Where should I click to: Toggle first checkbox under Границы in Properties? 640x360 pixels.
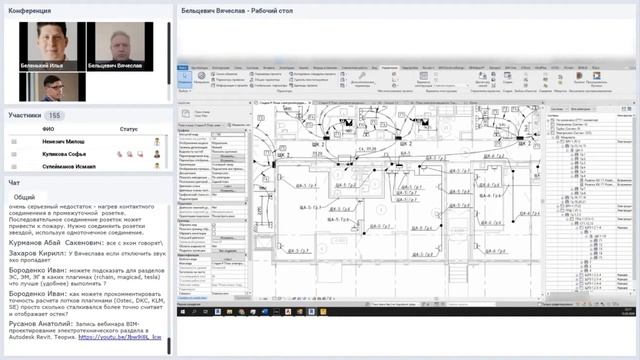pos(213,225)
